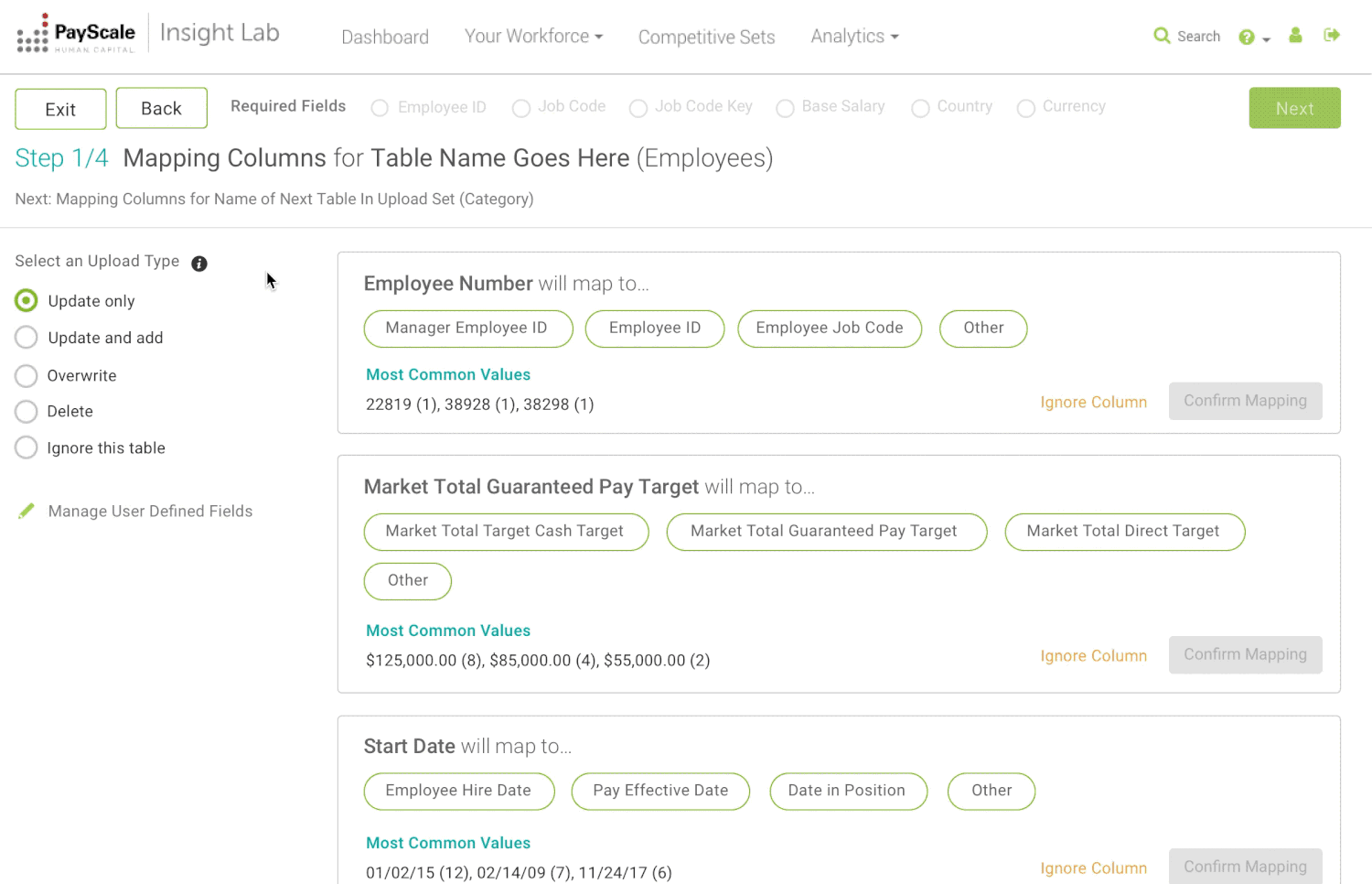Click the PayScale logo
This screenshot has width=1372, height=884.
tap(76, 34)
